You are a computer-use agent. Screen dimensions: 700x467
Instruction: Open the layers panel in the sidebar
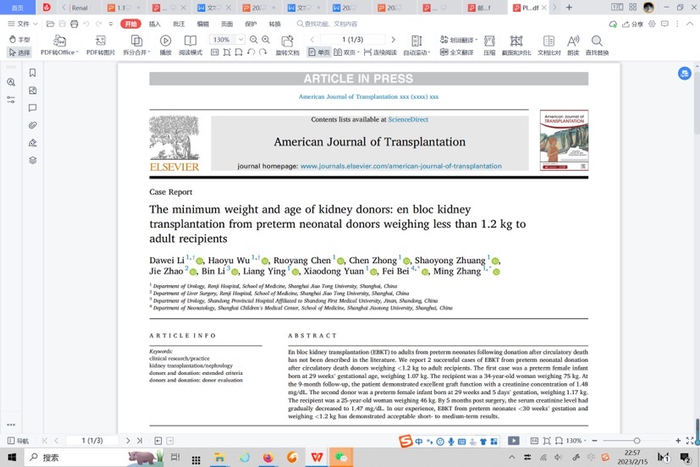click(33, 160)
